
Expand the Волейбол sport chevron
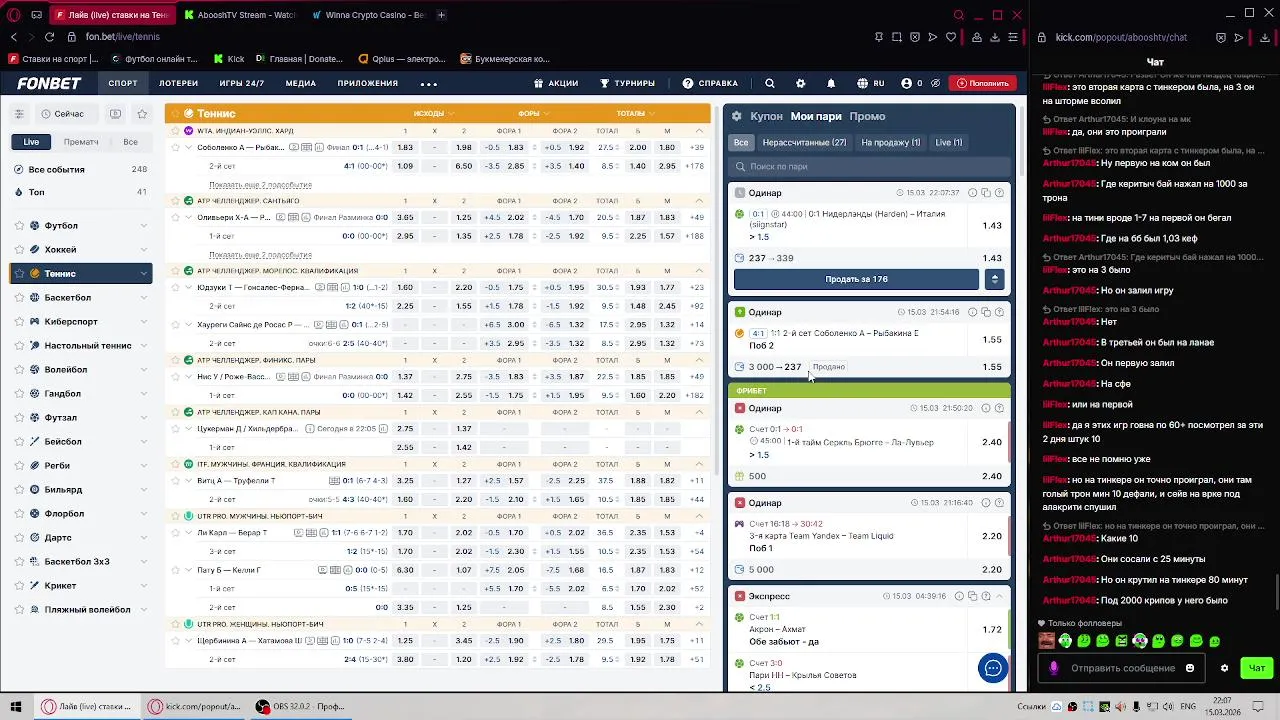pyautogui.click(x=143, y=369)
